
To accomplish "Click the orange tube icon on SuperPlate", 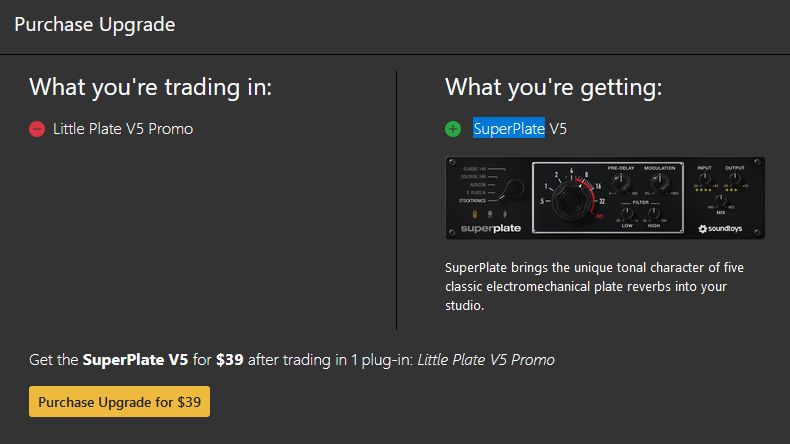I will pyautogui.click(x=474, y=213).
